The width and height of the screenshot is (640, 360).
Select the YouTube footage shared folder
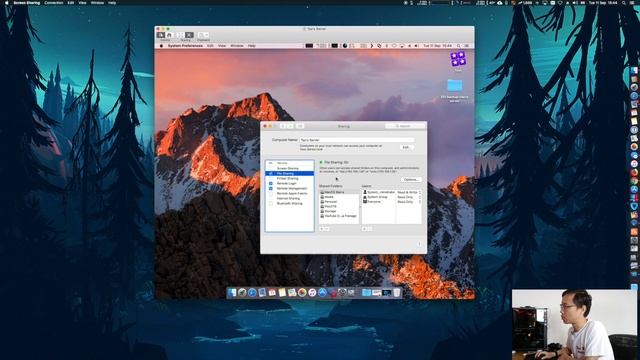[x=339, y=216]
